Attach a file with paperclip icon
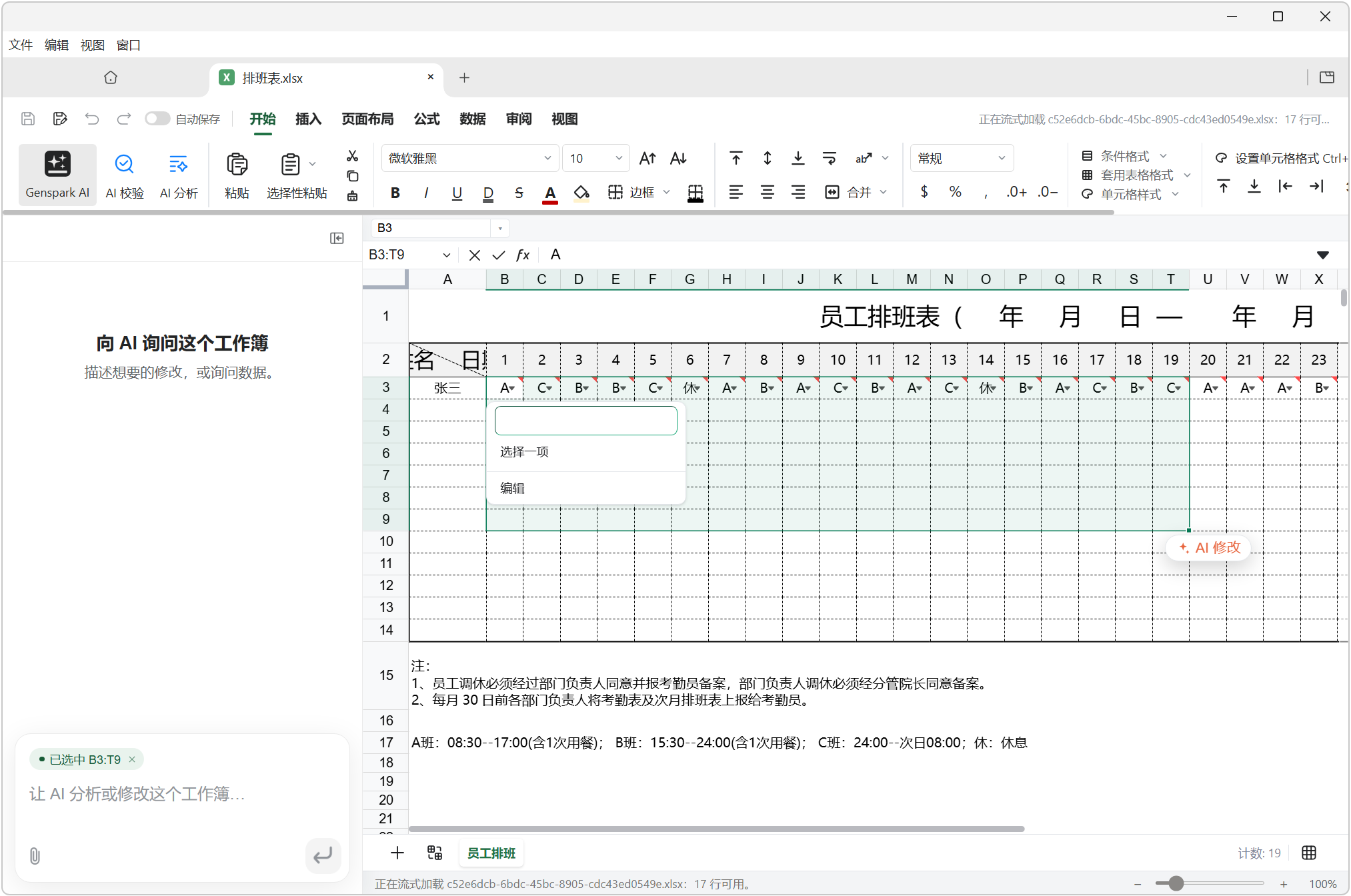The image size is (1351, 896). tap(35, 856)
